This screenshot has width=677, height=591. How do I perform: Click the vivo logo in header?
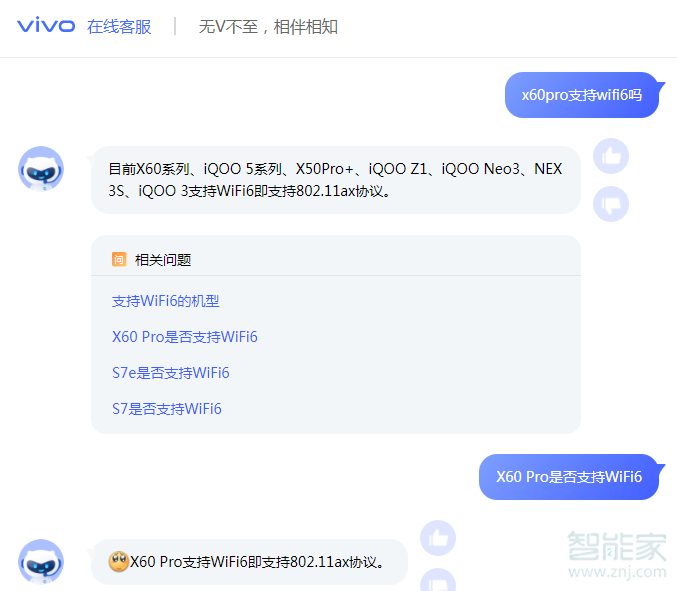[46, 25]
